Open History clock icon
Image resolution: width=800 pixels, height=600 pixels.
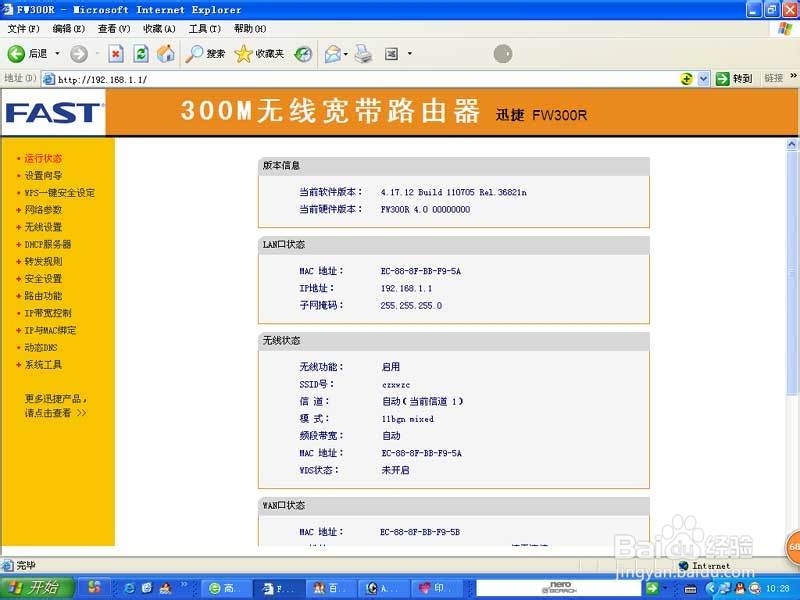(303, 54)
